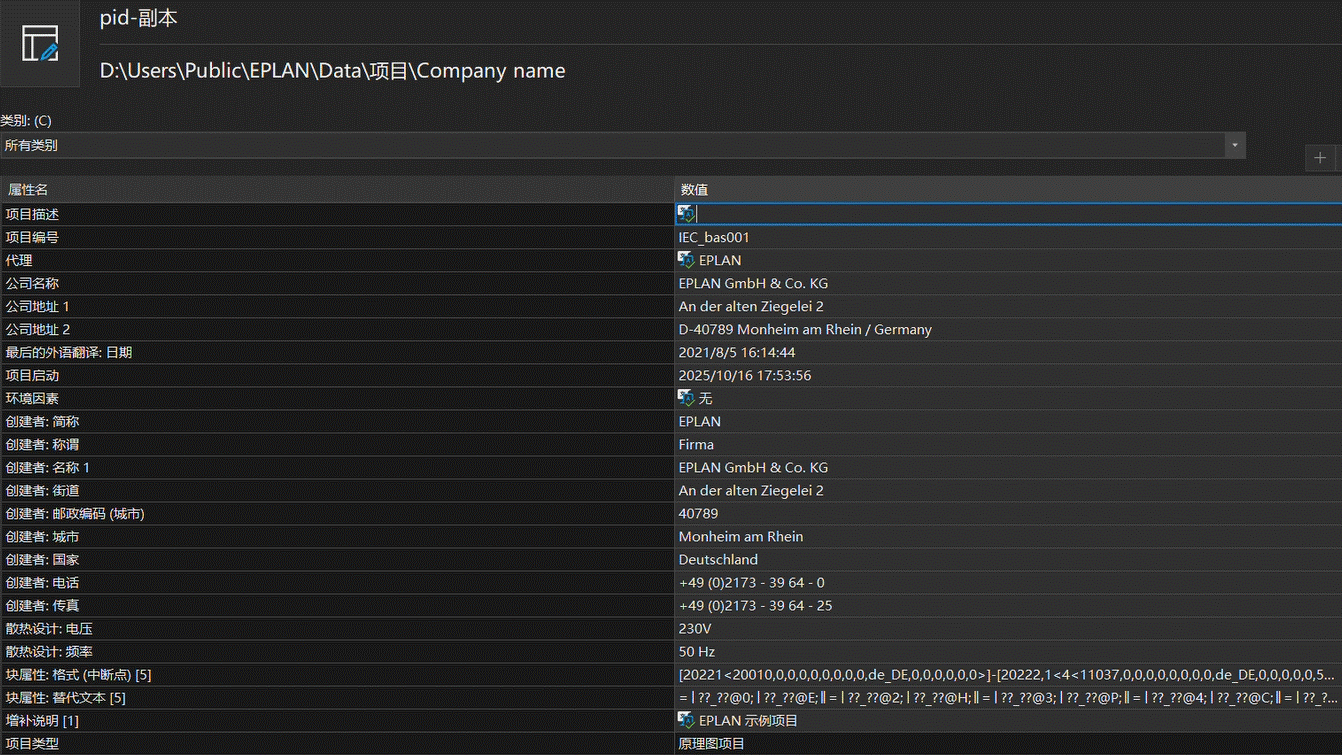Click the 原理图项目 value cell
Viewport: 1342px width, 755px height.
(1008, 743)
